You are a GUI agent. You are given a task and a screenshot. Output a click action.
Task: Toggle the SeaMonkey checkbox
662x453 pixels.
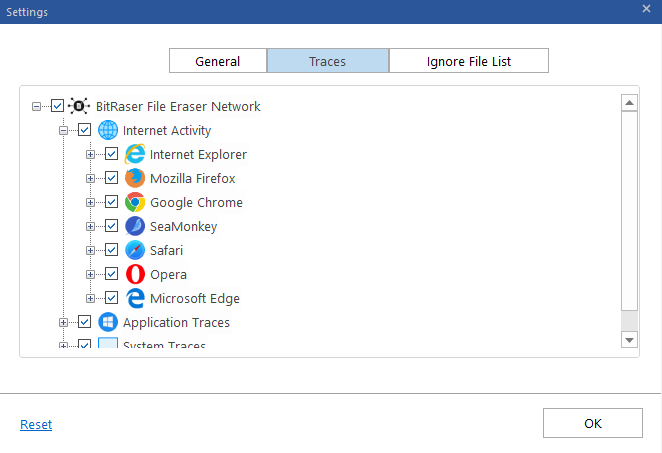111,226
